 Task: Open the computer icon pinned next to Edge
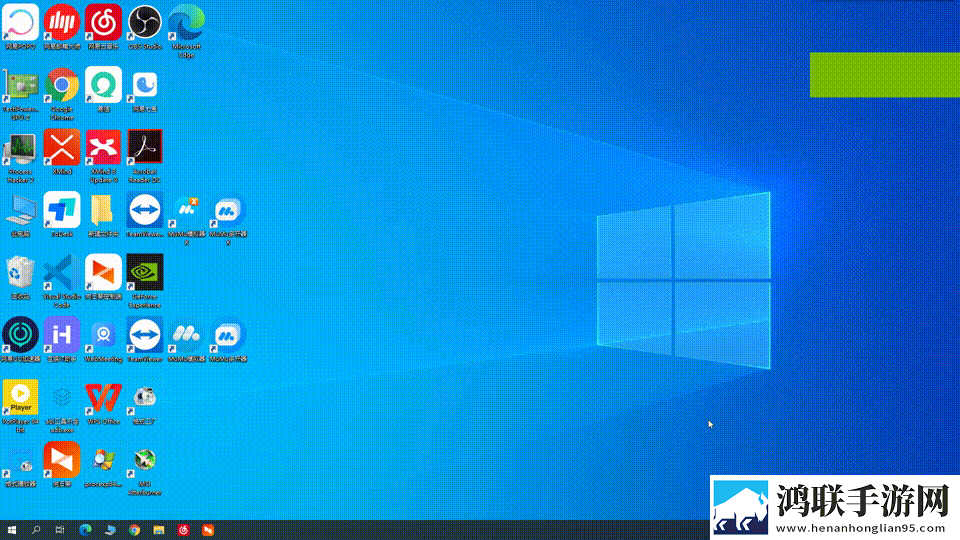coord(110,530)
